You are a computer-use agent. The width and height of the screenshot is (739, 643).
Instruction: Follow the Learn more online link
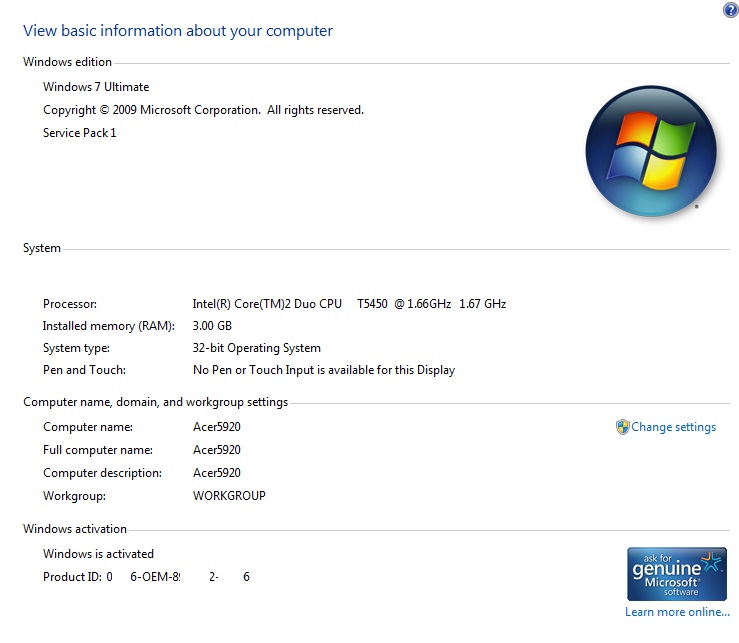tap(677, 612)
